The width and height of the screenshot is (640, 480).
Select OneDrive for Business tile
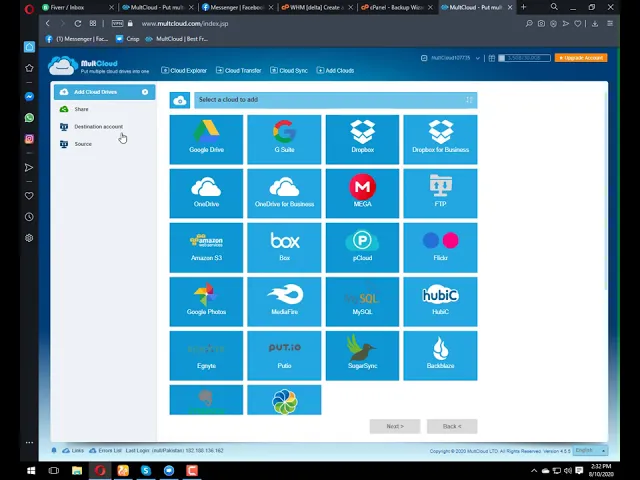click(284, 193)
